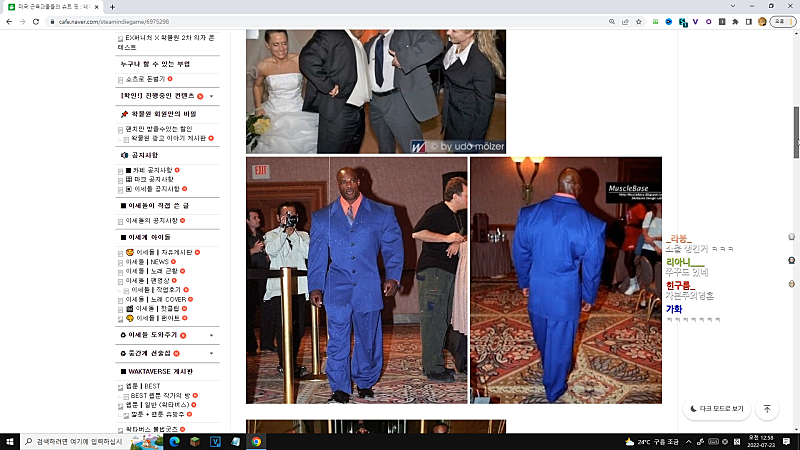Viewport: 800px width, 450px height.
Task: Select the Naver cafe browser tab
Action: 51,7
